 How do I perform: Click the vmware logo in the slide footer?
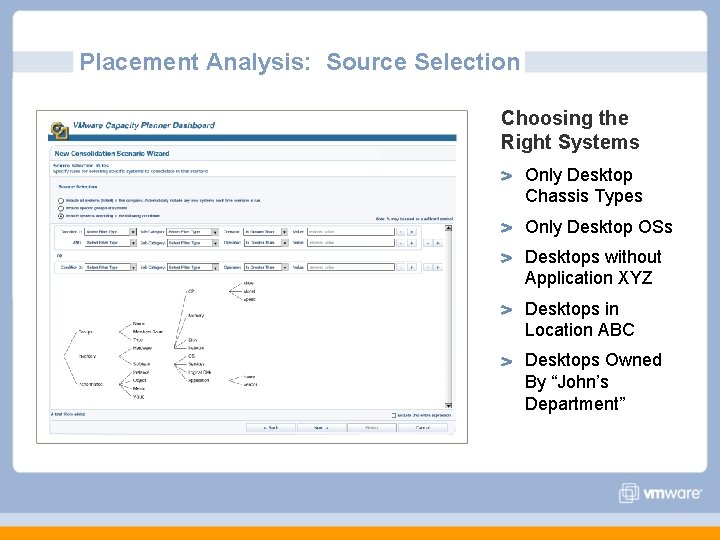pyautogui.click(x=660, y=493)
